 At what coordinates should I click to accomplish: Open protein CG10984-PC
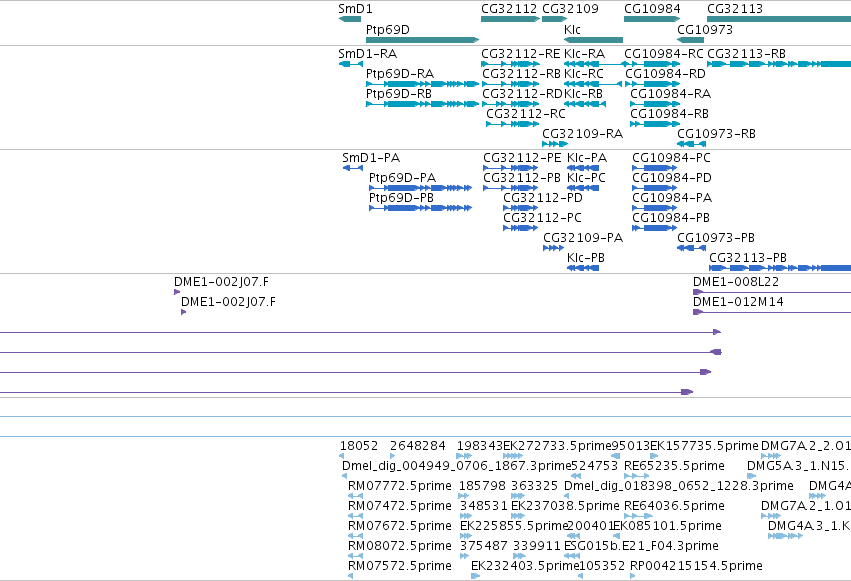coord(671,158)
